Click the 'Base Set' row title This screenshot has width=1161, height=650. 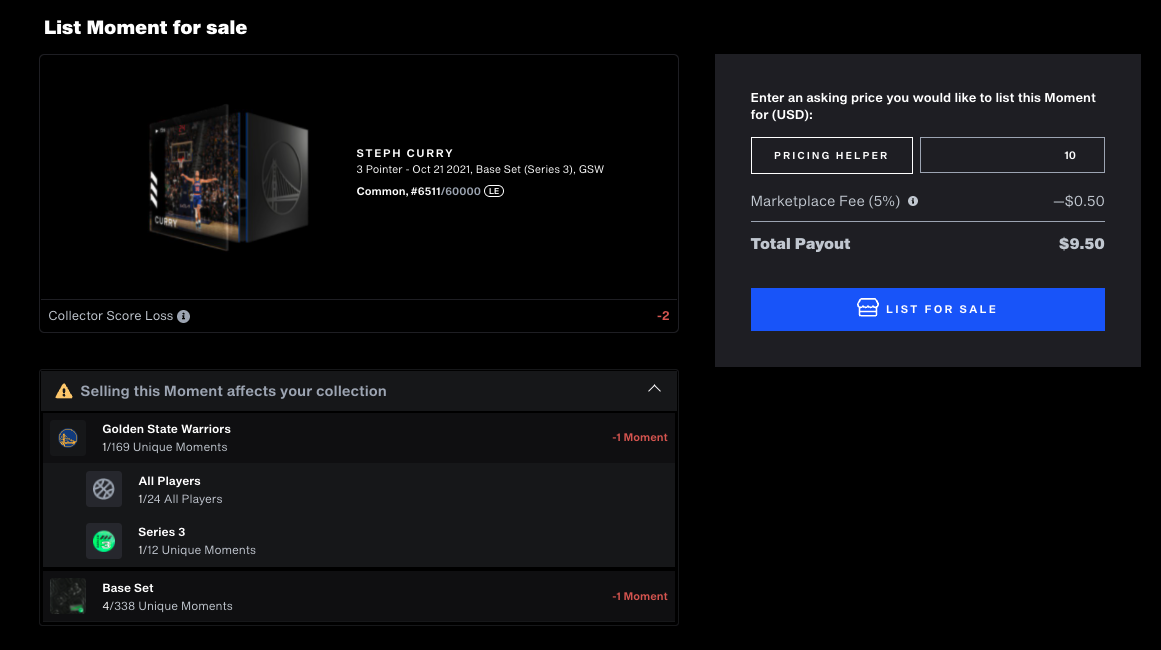click(128, 589)
